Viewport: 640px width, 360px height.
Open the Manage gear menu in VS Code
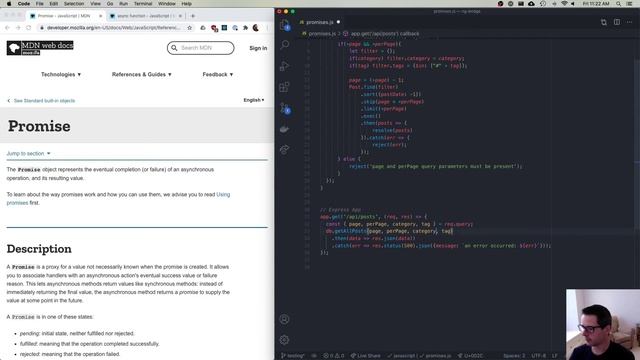click(x=284, y=340)
